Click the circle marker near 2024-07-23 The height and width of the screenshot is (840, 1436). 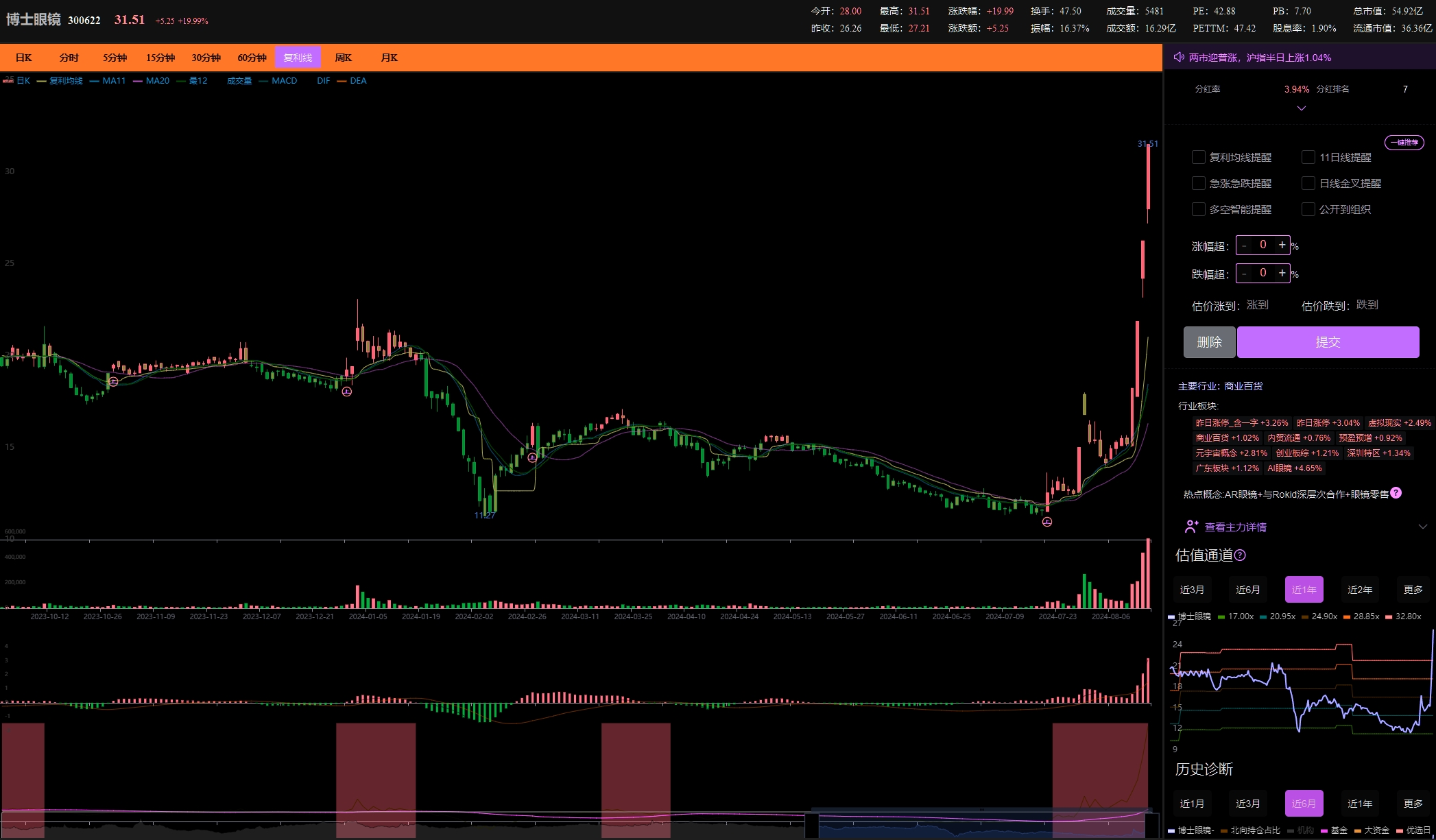(x=1047, y=522)
